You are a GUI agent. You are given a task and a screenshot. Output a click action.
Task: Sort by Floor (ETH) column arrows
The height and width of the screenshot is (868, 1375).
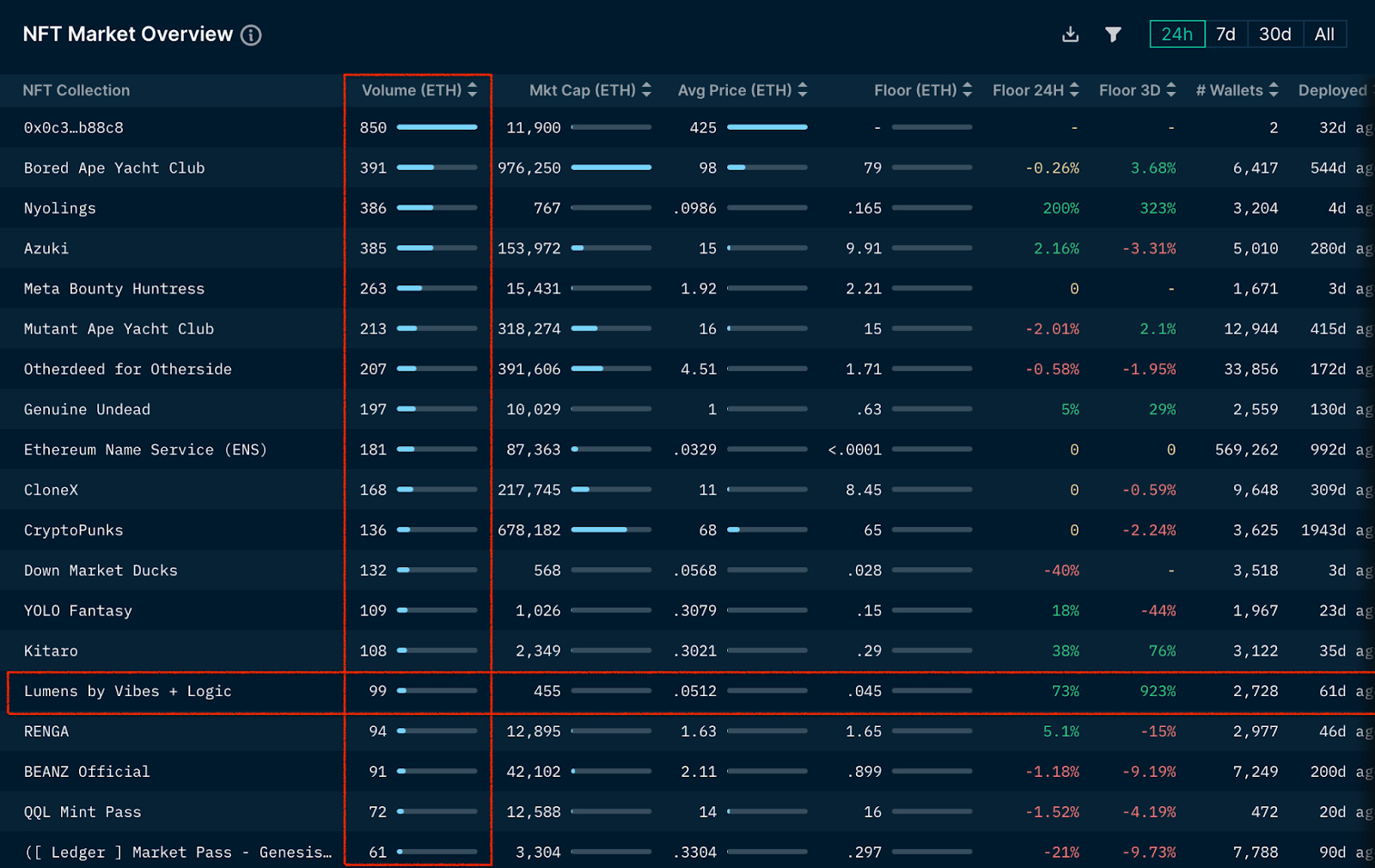pos(968,90)
